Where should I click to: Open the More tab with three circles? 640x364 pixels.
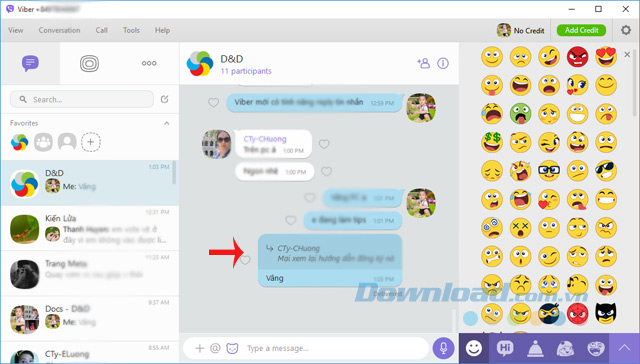click(x=149, y=63)
